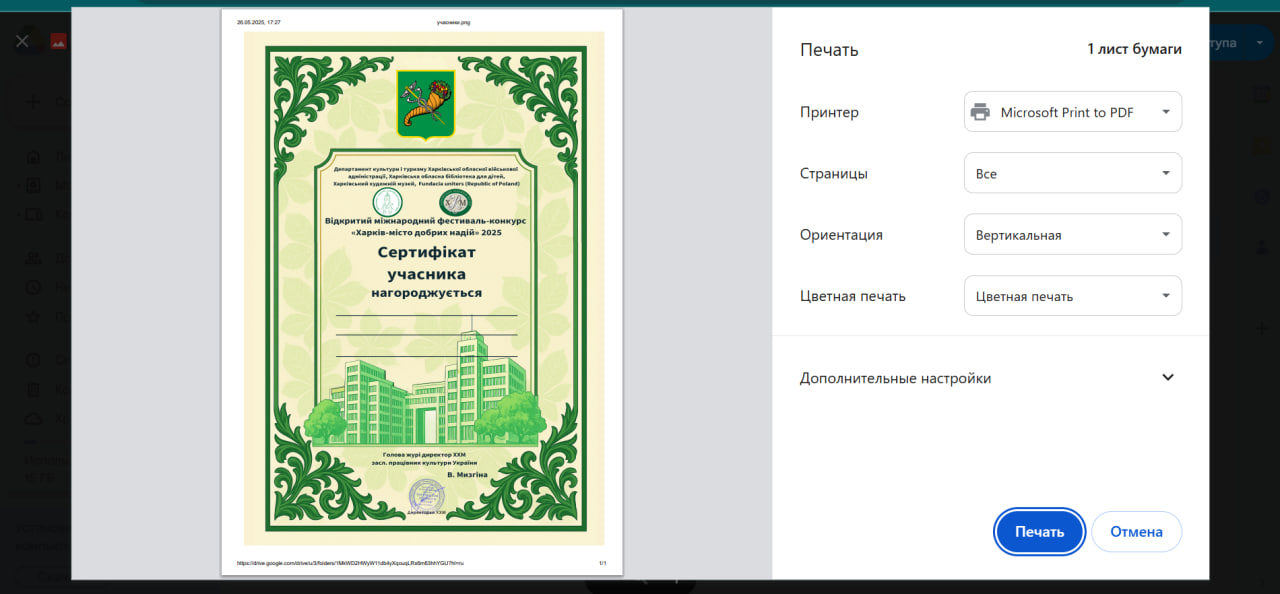Open the Принтер dropdown showing Microsoft Print to PDF
This screenshot has width=1280, height=594.
pyautogui.click(x=1073, y=112)
